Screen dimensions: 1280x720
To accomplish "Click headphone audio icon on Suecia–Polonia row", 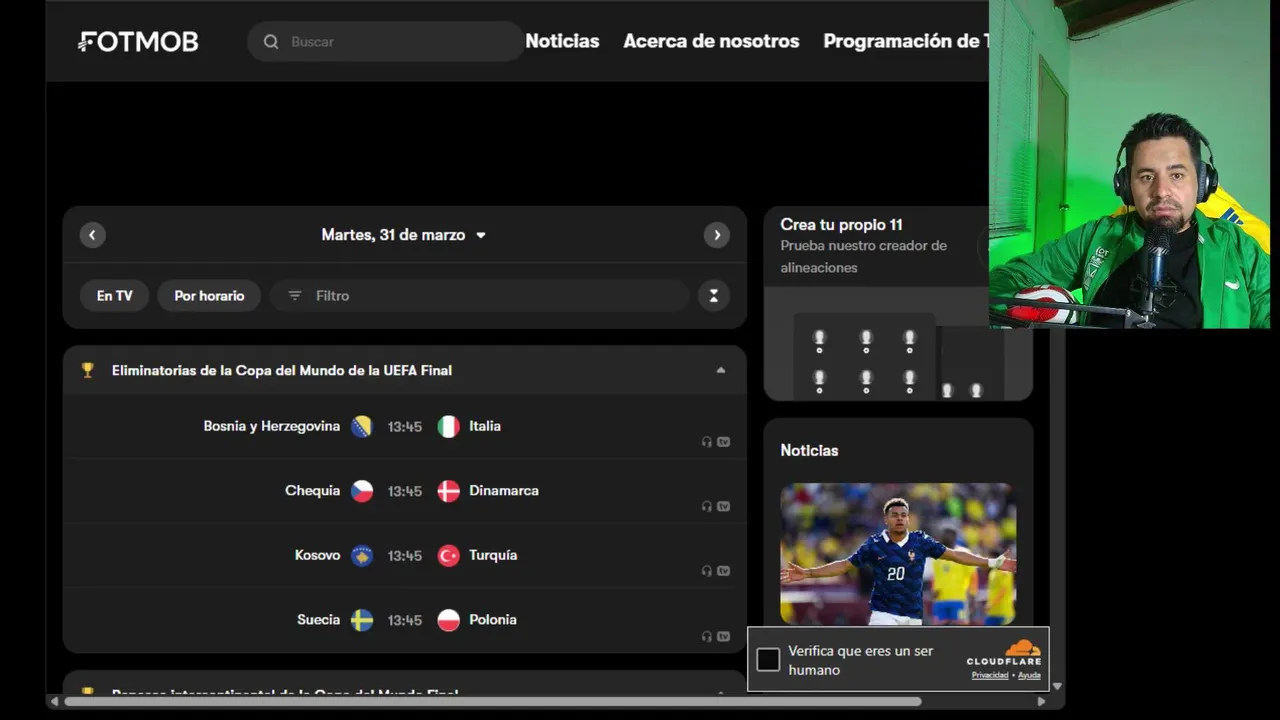I will pyautogui.click(x=707, y=636).
